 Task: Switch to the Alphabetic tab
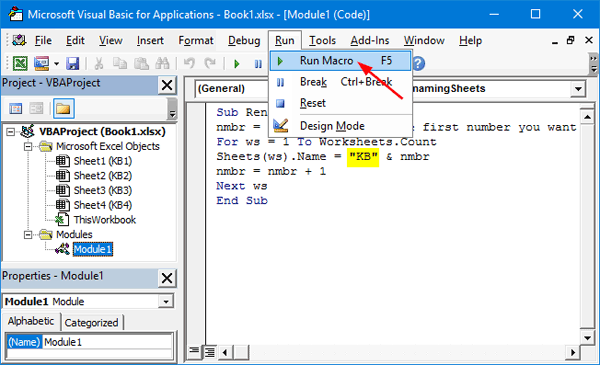tap(31, 321)
